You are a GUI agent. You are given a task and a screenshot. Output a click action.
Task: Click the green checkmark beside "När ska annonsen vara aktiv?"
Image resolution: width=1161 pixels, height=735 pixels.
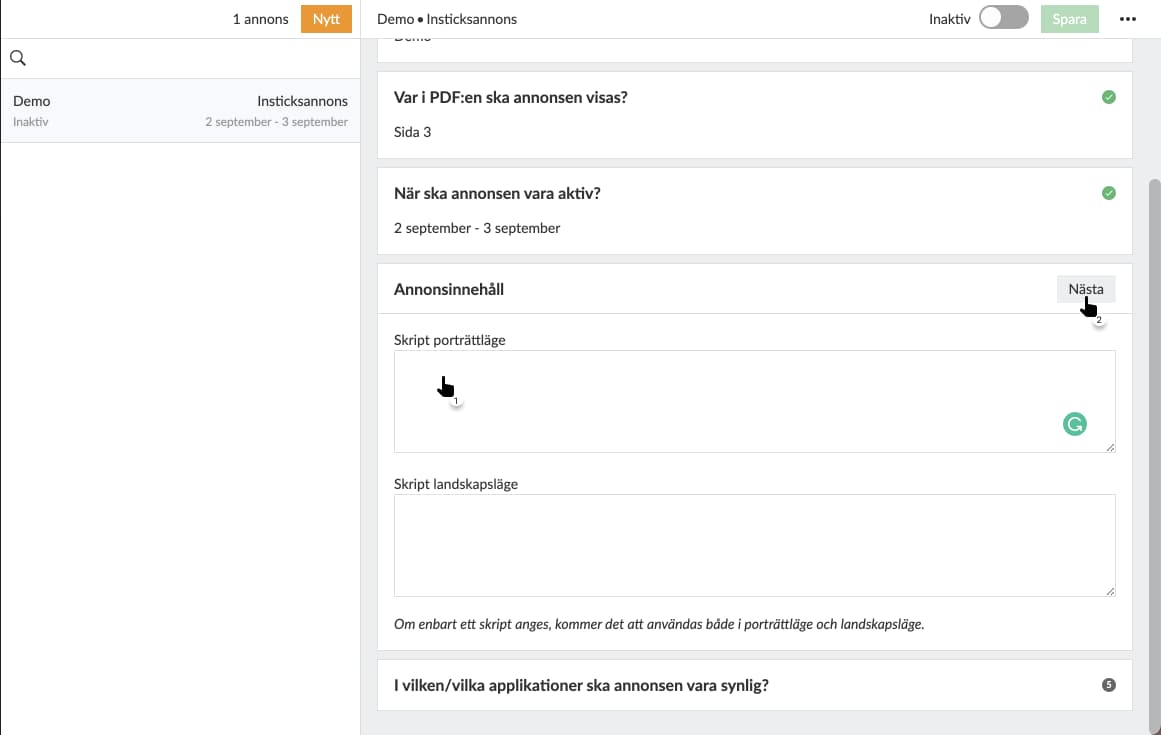1108,192
